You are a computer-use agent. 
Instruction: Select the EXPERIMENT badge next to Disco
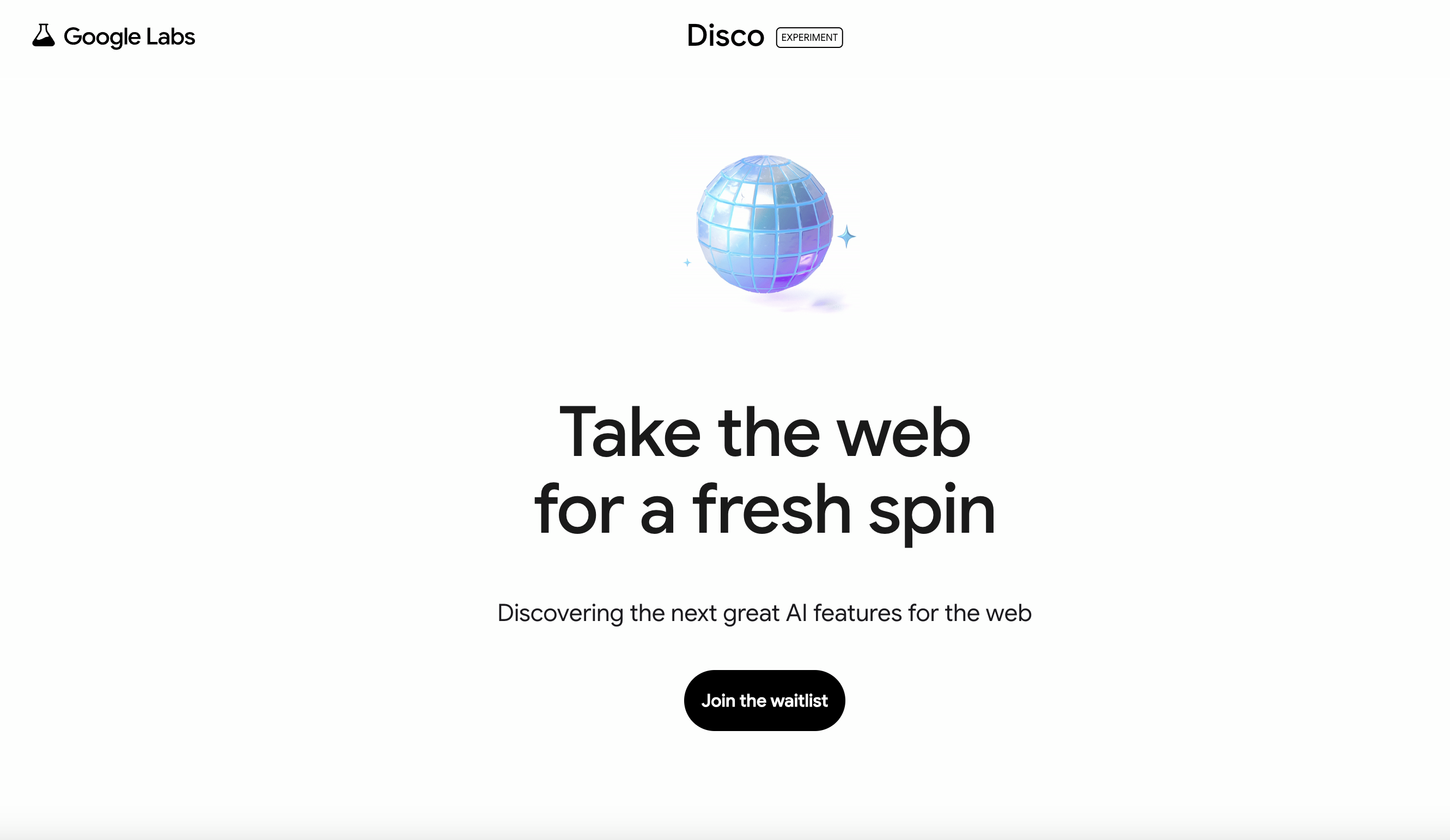coord(809,38)
